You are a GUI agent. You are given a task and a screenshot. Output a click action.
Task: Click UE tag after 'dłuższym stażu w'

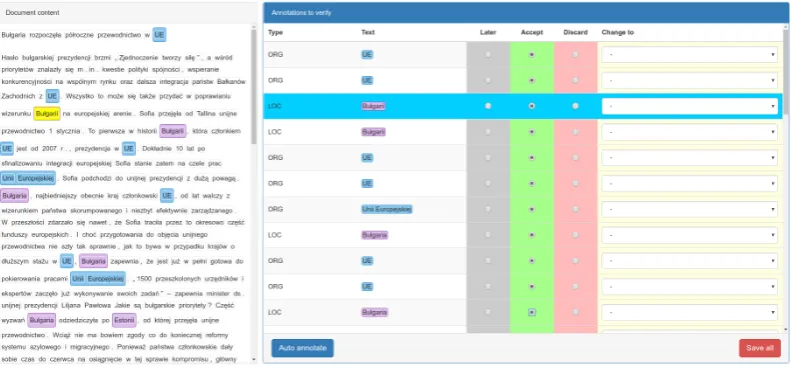click(x=67, y=261)
